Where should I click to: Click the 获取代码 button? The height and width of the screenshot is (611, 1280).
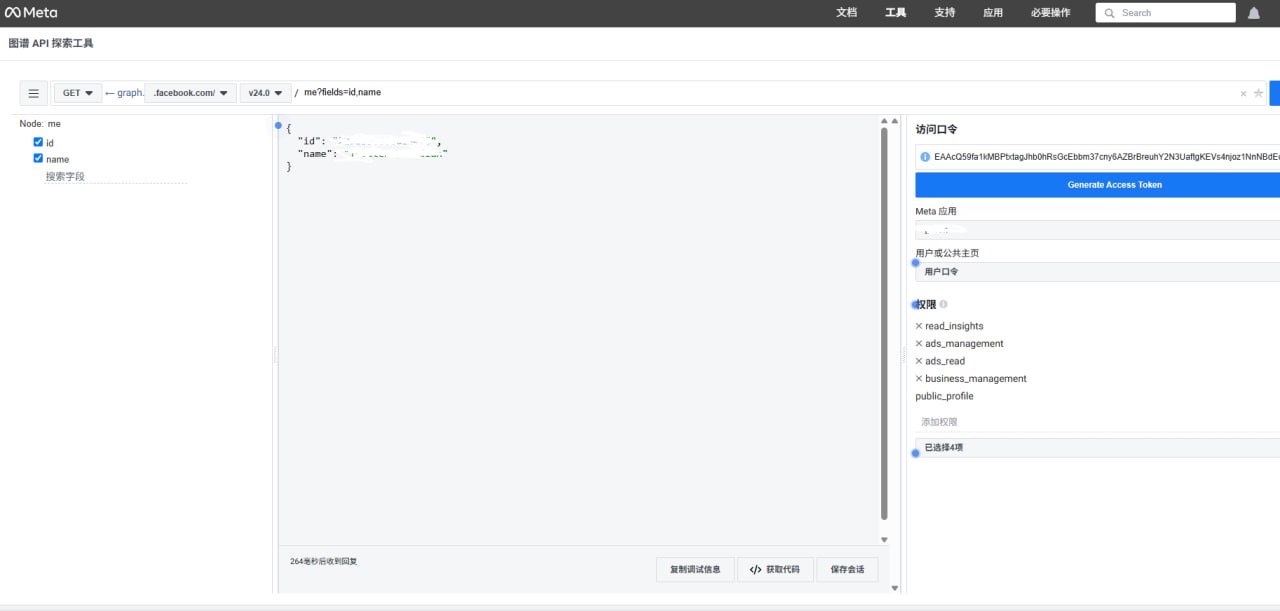pos(775,569)
